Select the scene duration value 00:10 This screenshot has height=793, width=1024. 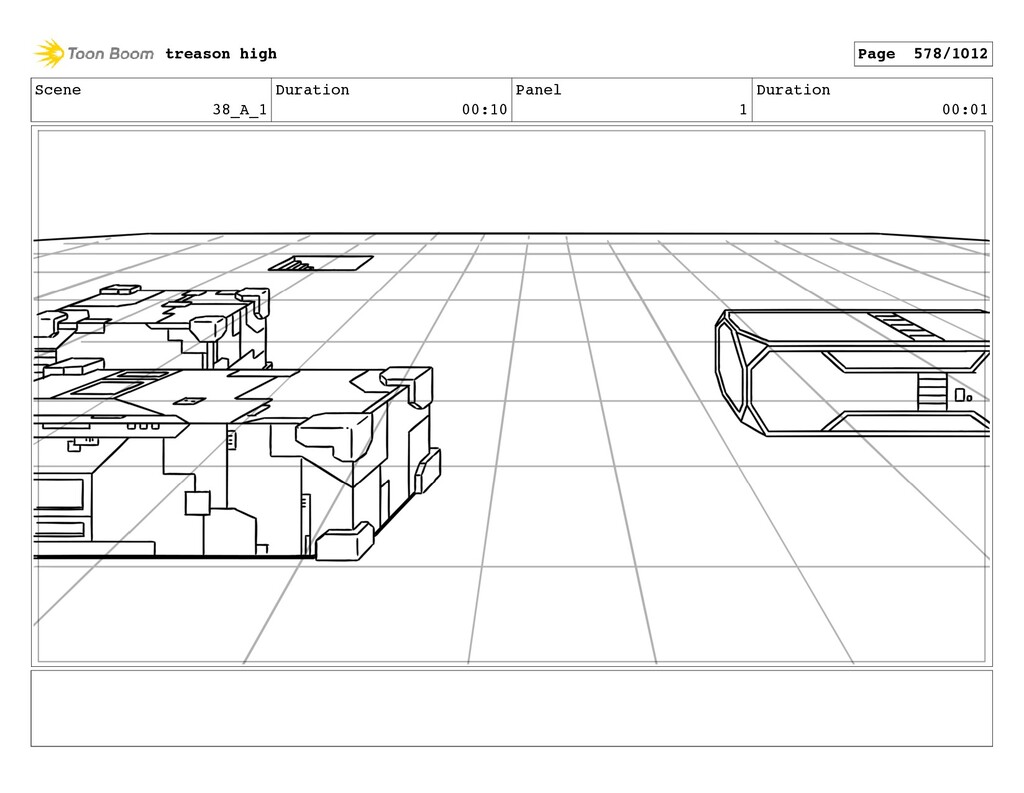485,110
